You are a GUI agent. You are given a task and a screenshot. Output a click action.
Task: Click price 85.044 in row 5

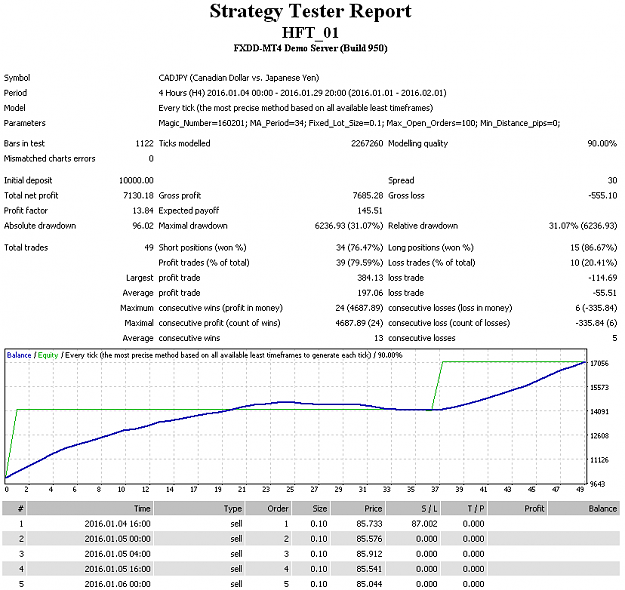pyautogui.click(x=369, y=584)
